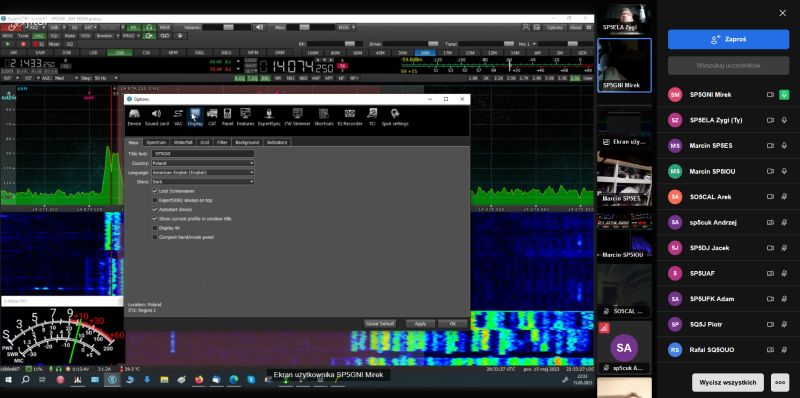The image size is (800, 398).
Task: Click Wycisz wszystkich button
Action: point(728,382)
